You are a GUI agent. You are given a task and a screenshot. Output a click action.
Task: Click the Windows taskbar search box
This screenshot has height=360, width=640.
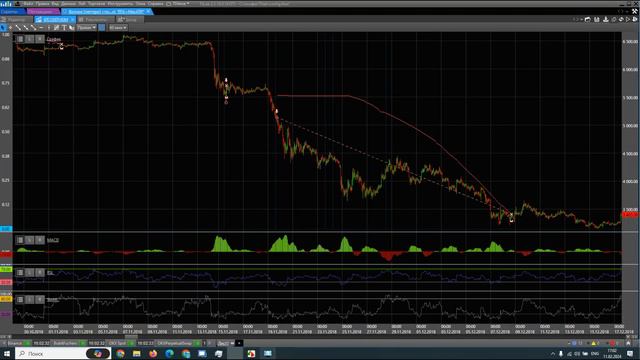point(62,353)
